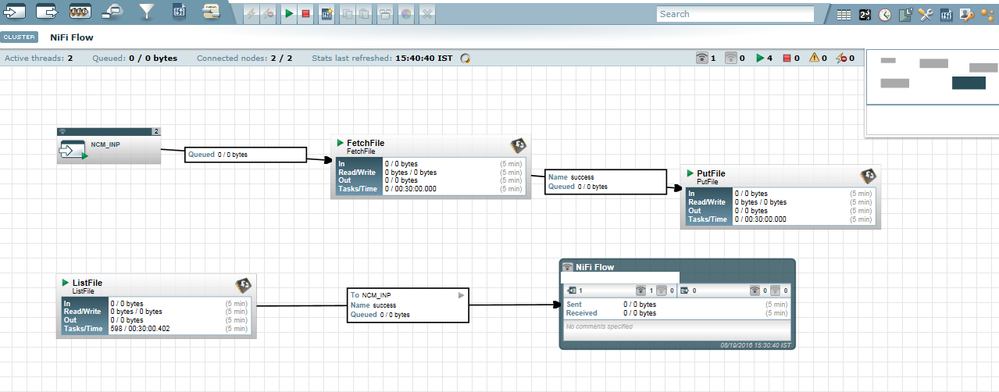Select the PutFile processor title

coord(711,173)
